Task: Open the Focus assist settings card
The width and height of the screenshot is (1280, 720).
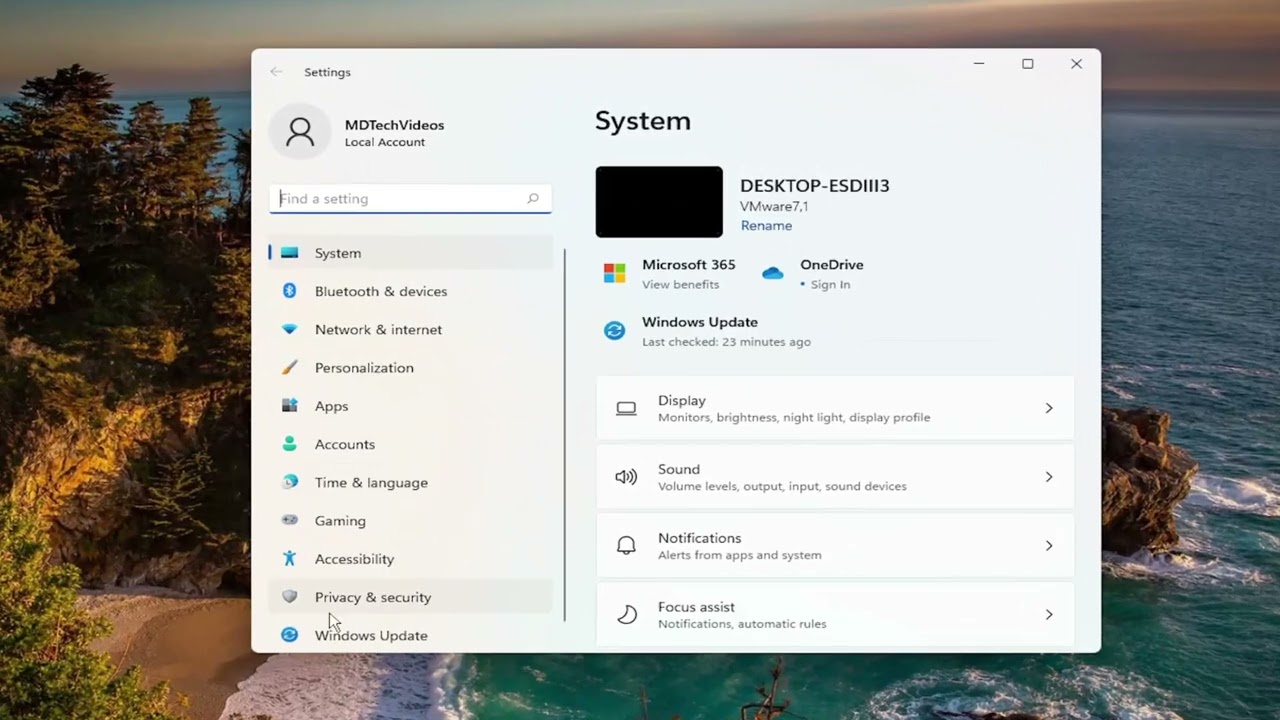Action: pos(835,615)
